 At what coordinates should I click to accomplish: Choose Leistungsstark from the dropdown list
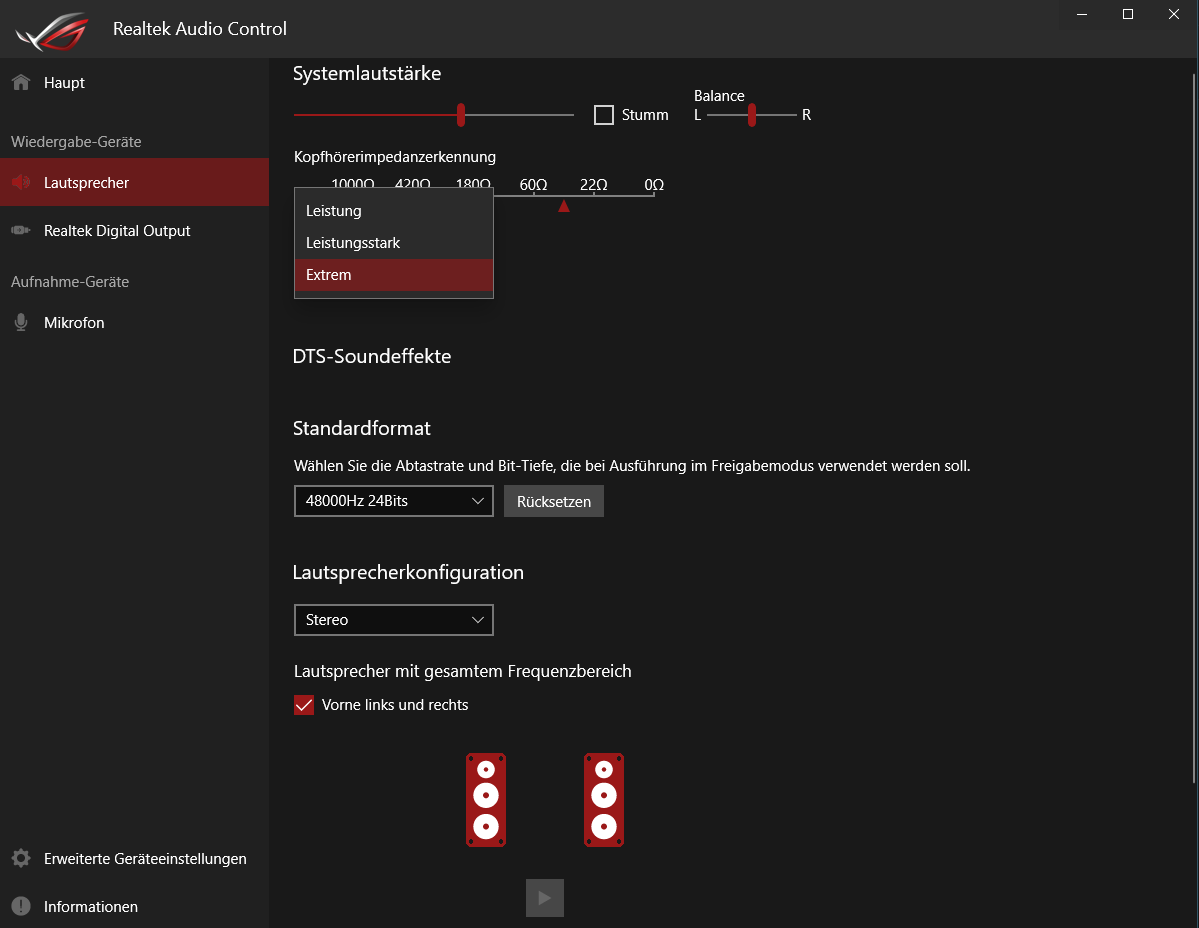pos(394,243)
